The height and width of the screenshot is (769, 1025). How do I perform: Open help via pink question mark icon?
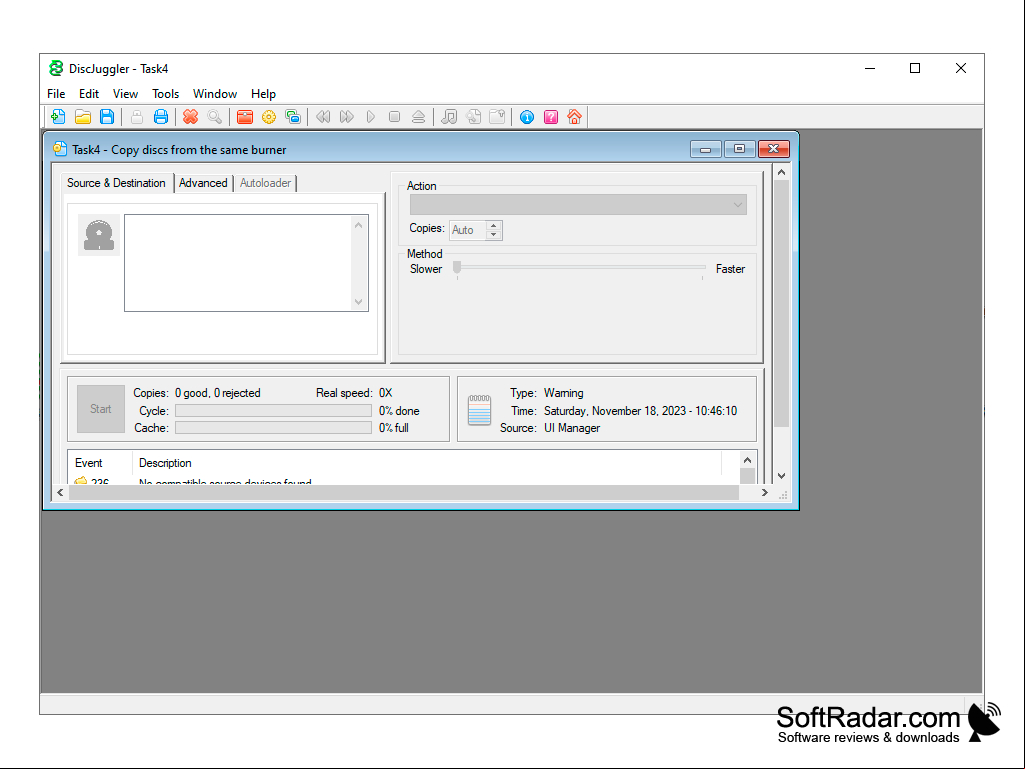pos(551,117)
